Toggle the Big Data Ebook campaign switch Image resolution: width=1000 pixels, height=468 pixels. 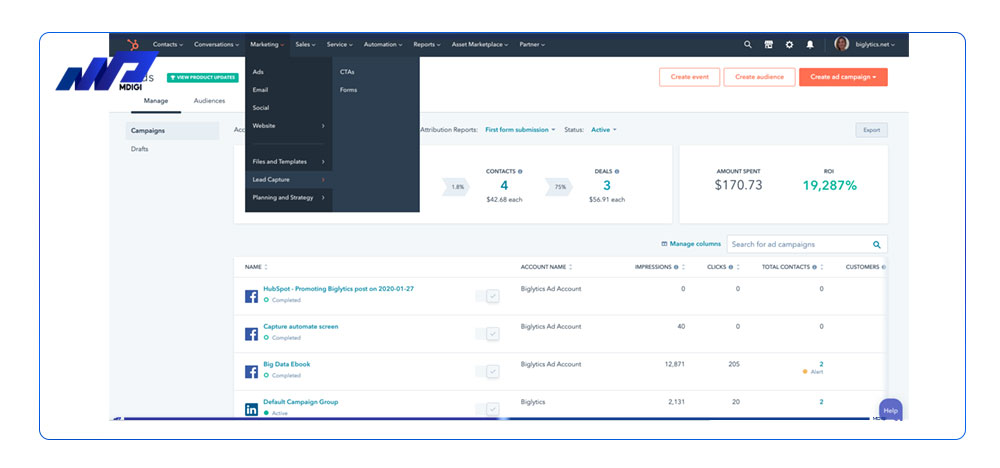coord(487,372)
